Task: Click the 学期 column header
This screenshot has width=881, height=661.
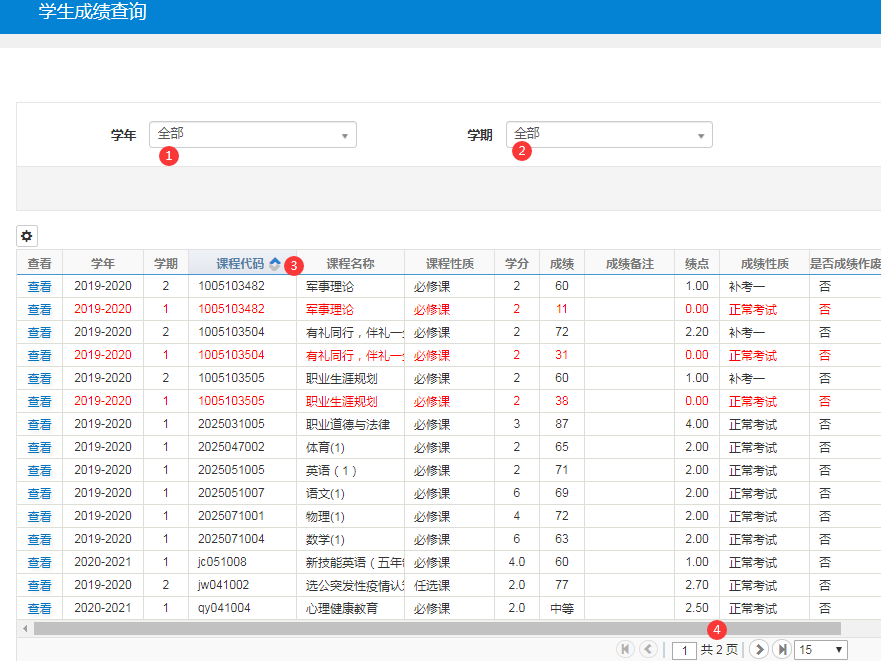Action: 166,264
